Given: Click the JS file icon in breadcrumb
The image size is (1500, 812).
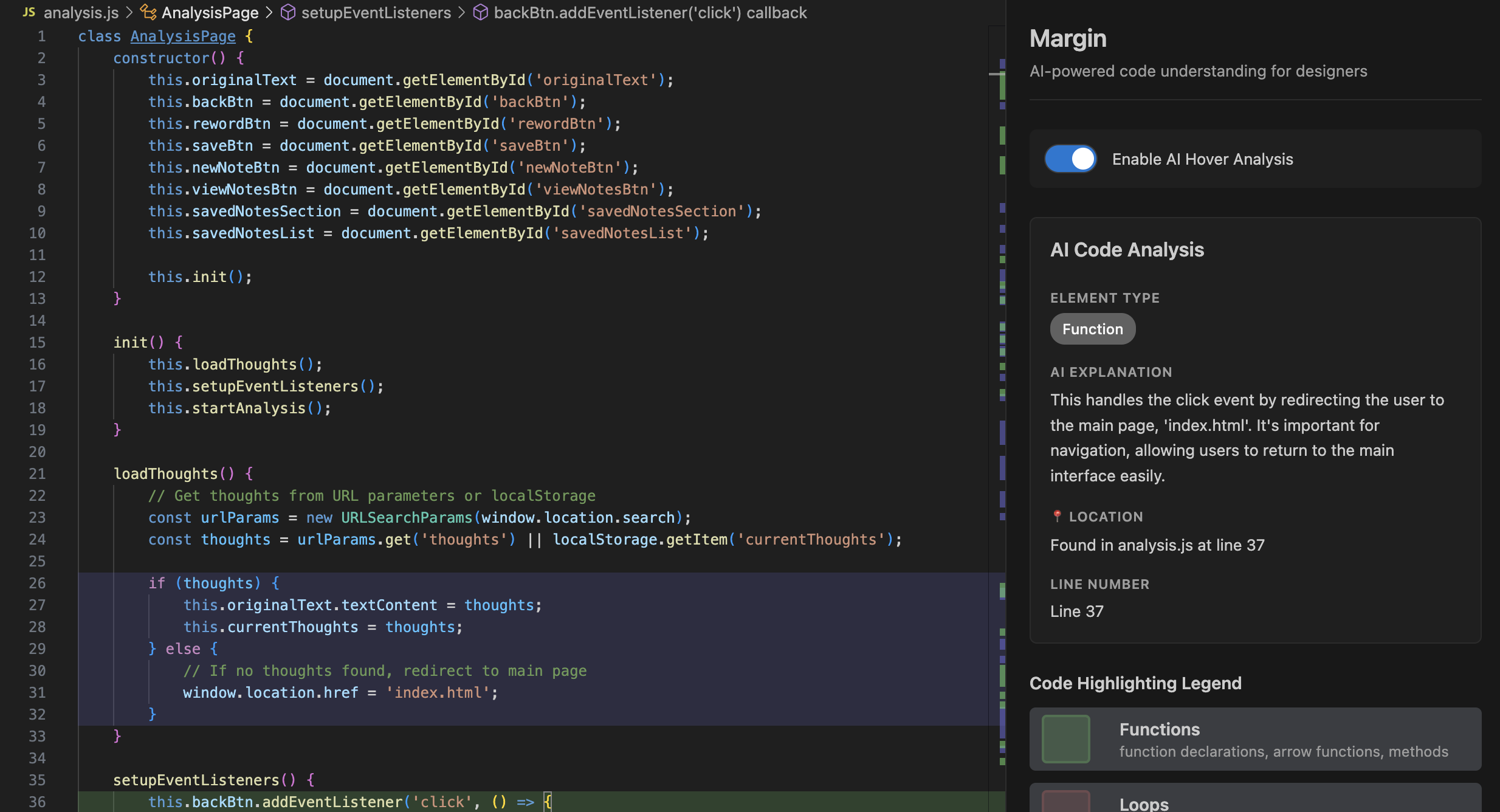Looking at the screenshot, I should tap(29, 12).
